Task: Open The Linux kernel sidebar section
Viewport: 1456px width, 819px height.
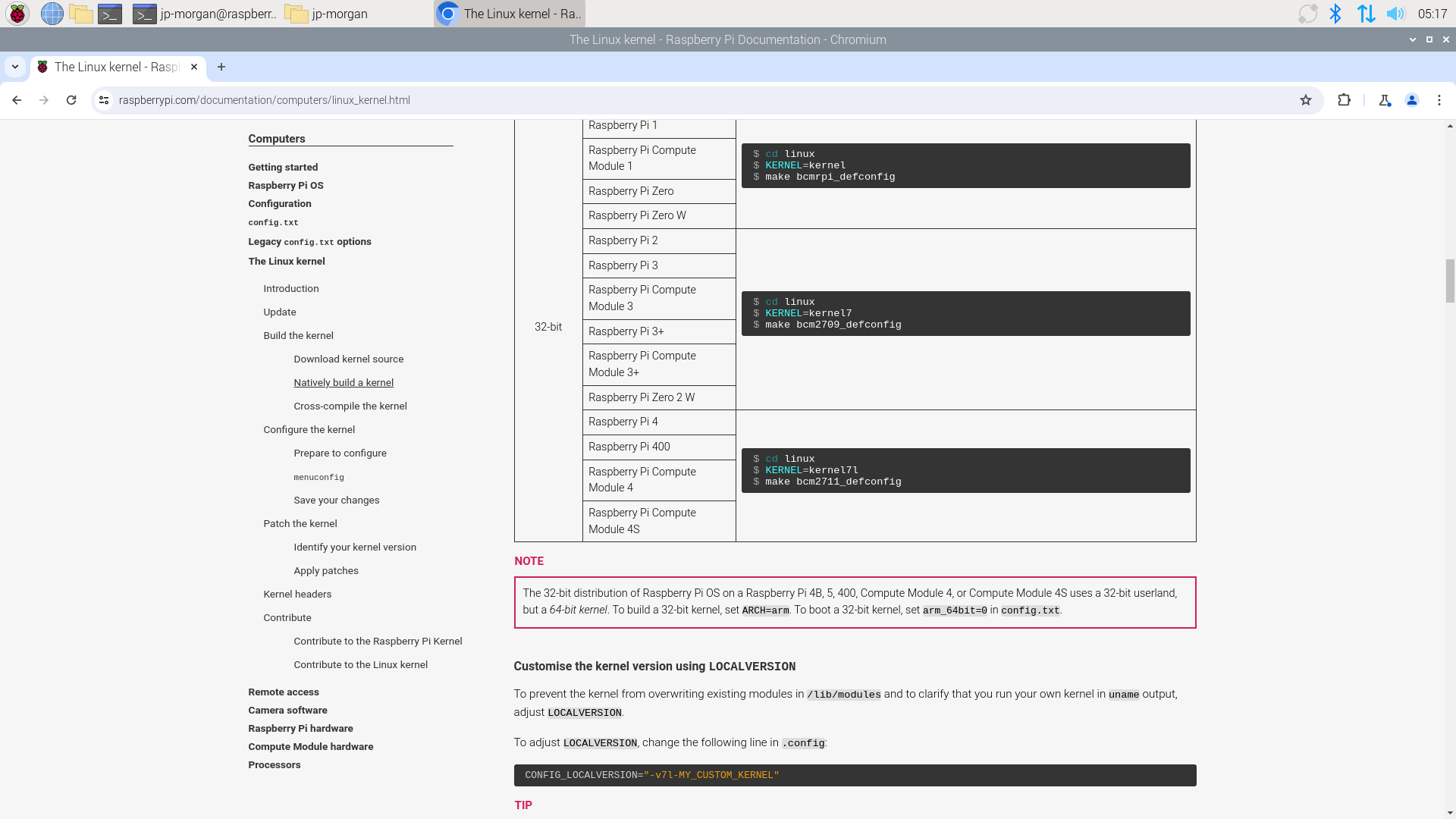Action: [x=287, y=261]
